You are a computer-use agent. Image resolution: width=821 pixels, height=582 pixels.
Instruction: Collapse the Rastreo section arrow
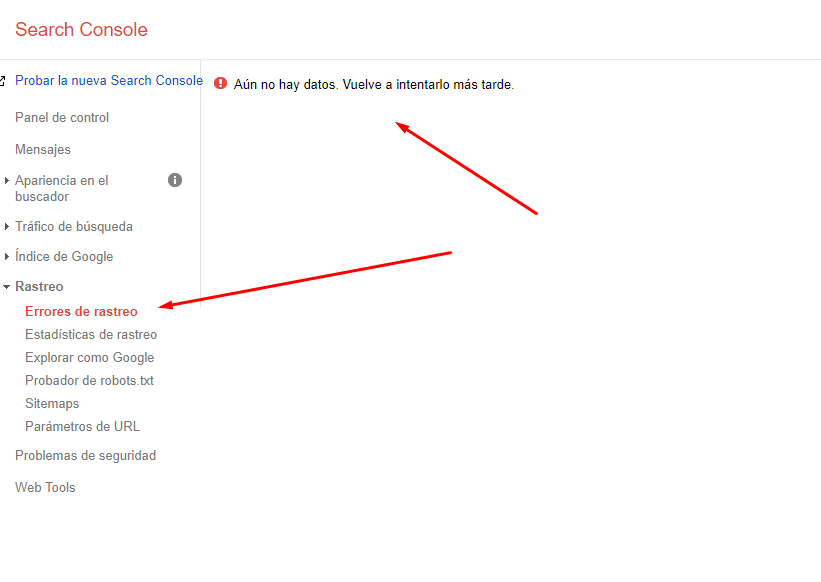[6, 287]
